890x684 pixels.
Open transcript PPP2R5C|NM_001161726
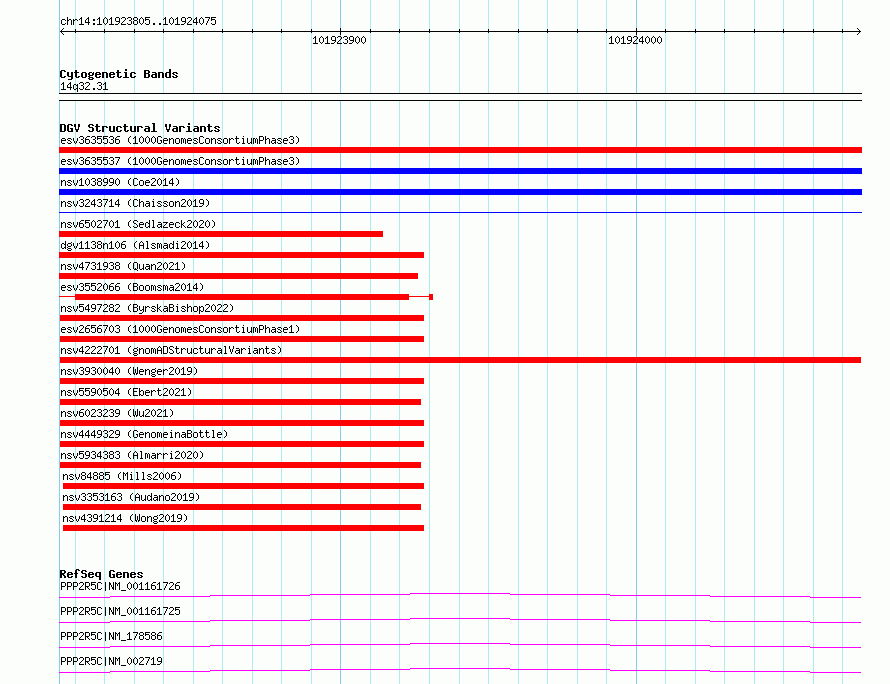click(x=120, y=586)
